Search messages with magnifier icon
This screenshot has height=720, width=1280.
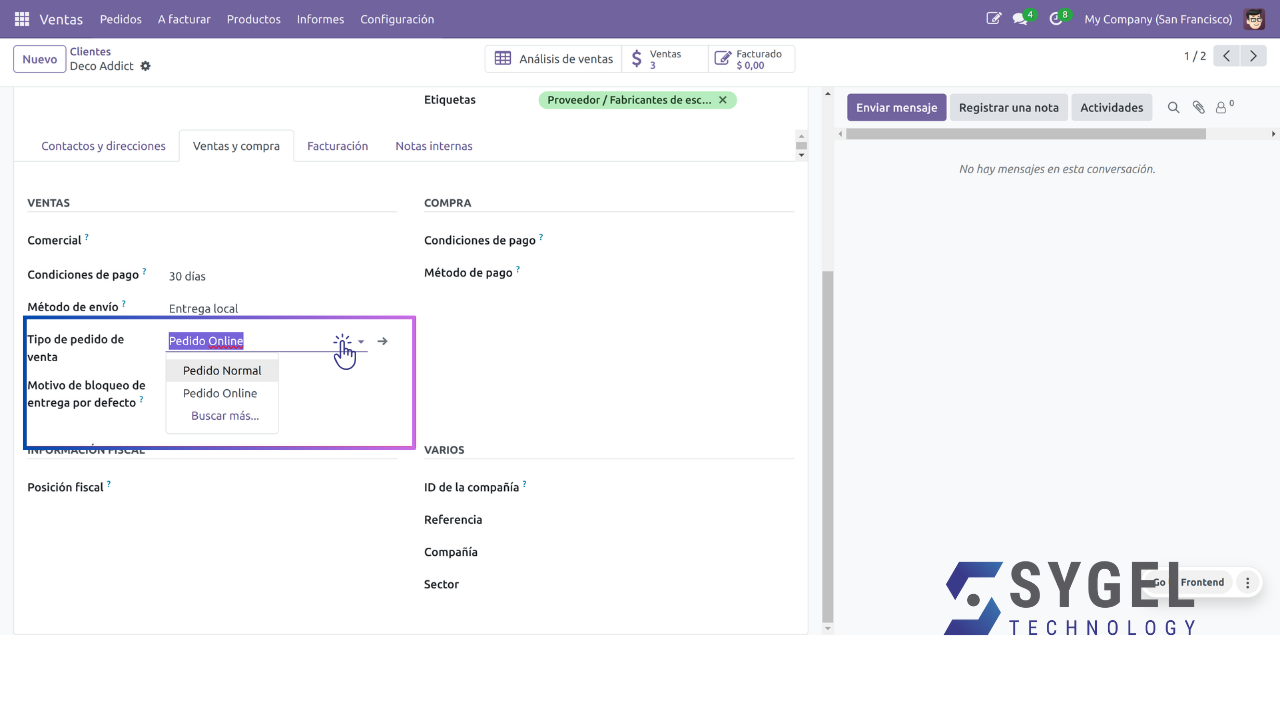pyautogui.click(x=1174, y=108)
